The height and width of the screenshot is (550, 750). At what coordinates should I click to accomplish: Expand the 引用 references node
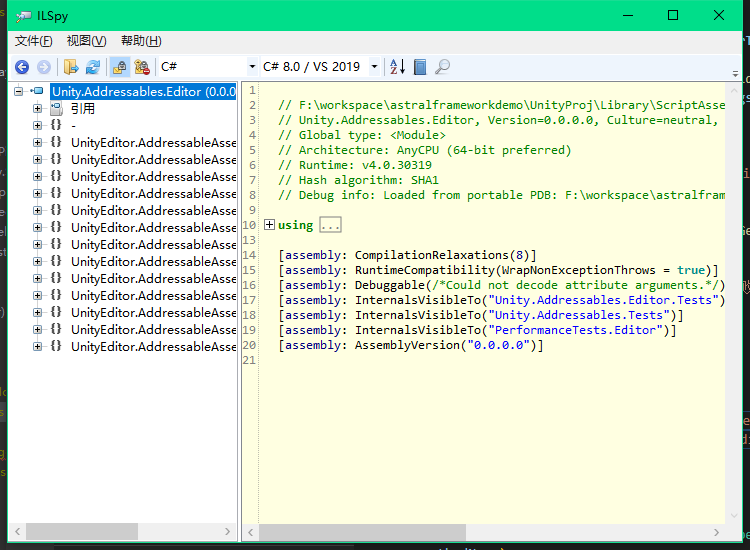[x=37, y=109]
